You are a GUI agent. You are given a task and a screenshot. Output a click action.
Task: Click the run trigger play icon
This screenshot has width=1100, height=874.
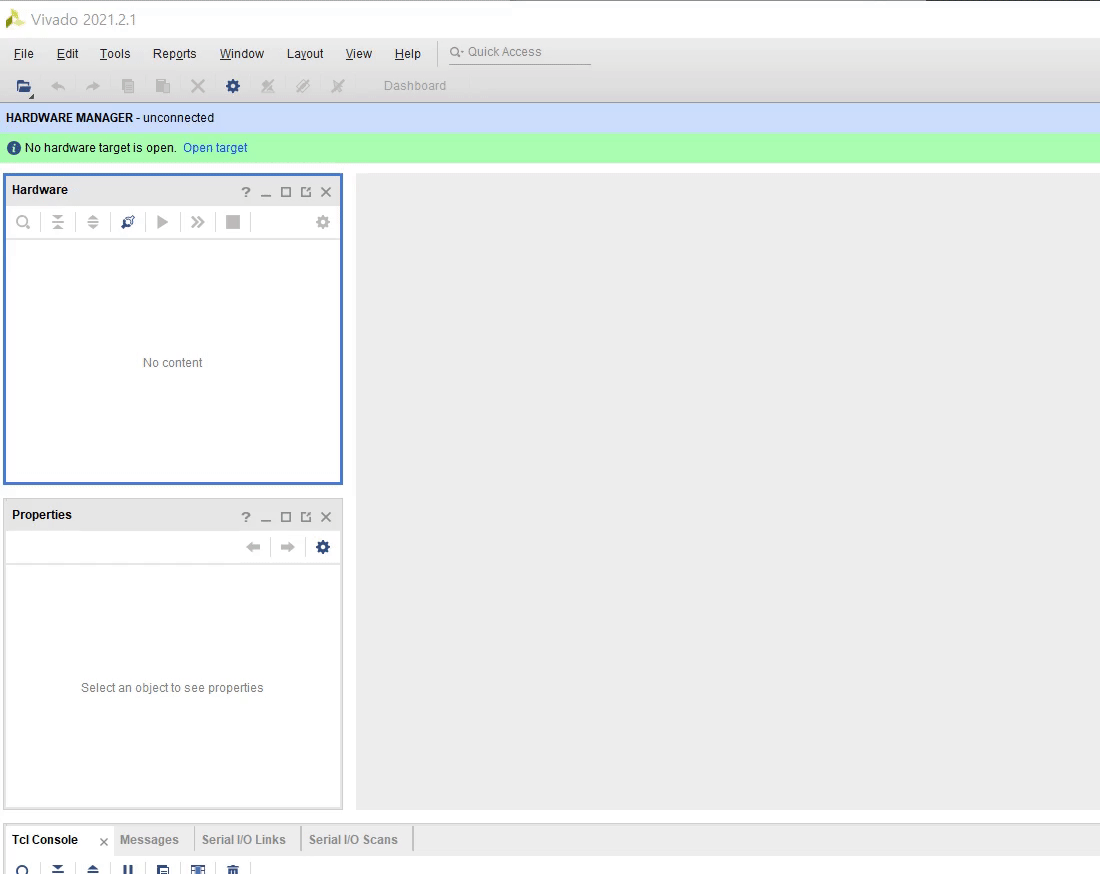tap(163, 222)
